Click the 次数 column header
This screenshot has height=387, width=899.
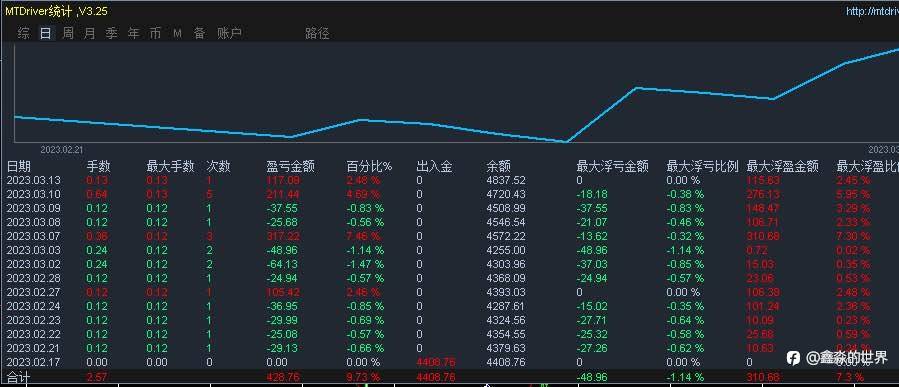(218, 167)
